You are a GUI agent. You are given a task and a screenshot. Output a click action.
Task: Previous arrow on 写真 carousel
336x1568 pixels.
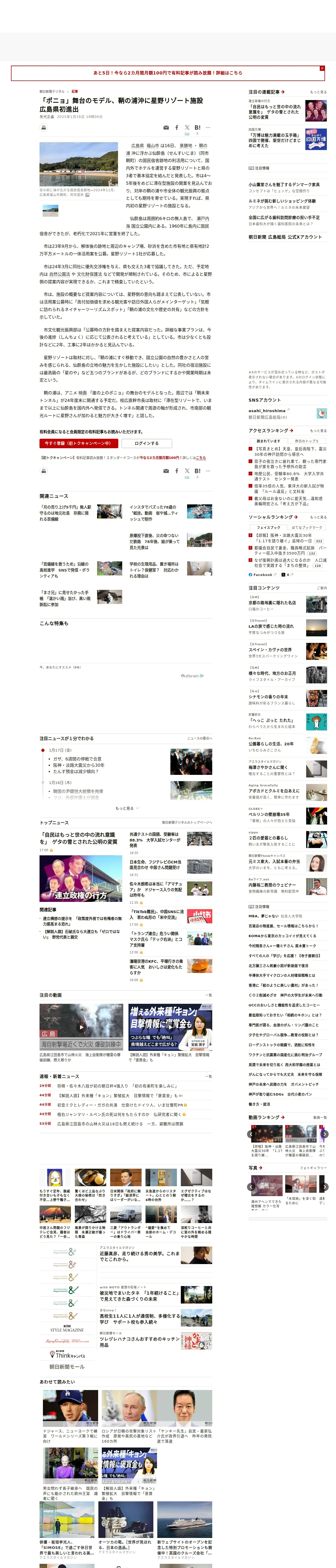point(251,1186)
